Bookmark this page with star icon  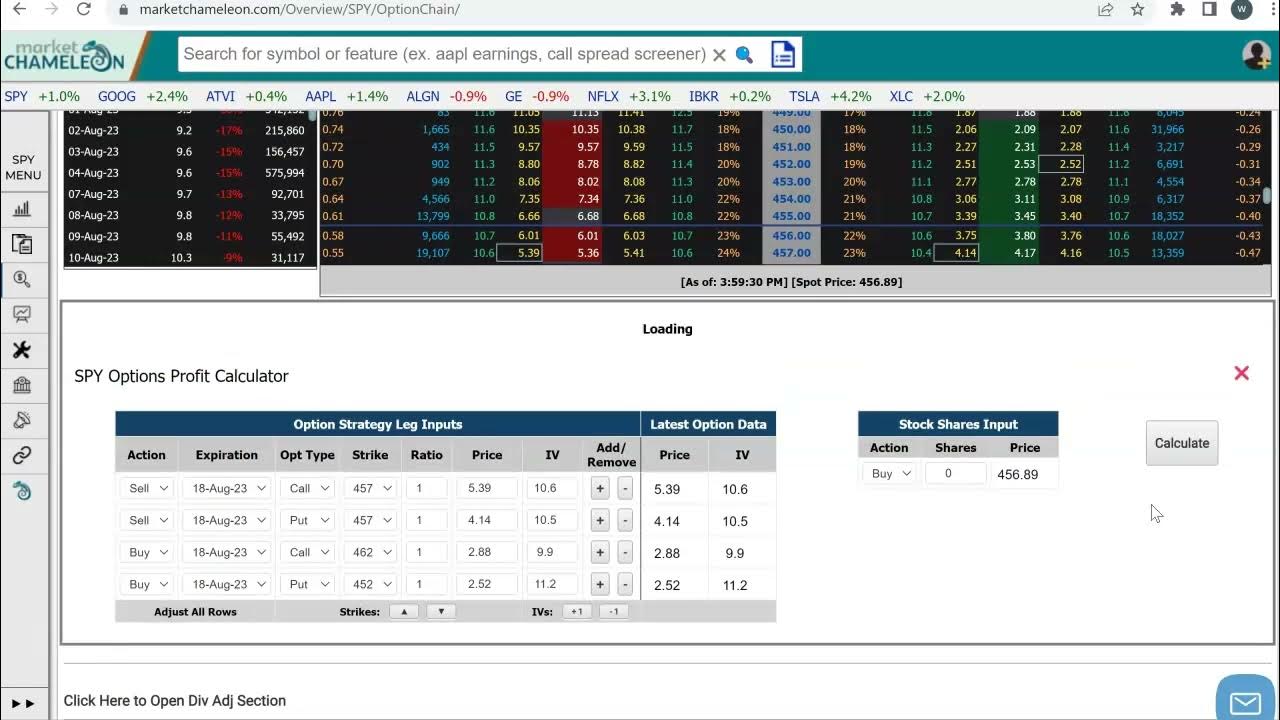(1137, 9)
